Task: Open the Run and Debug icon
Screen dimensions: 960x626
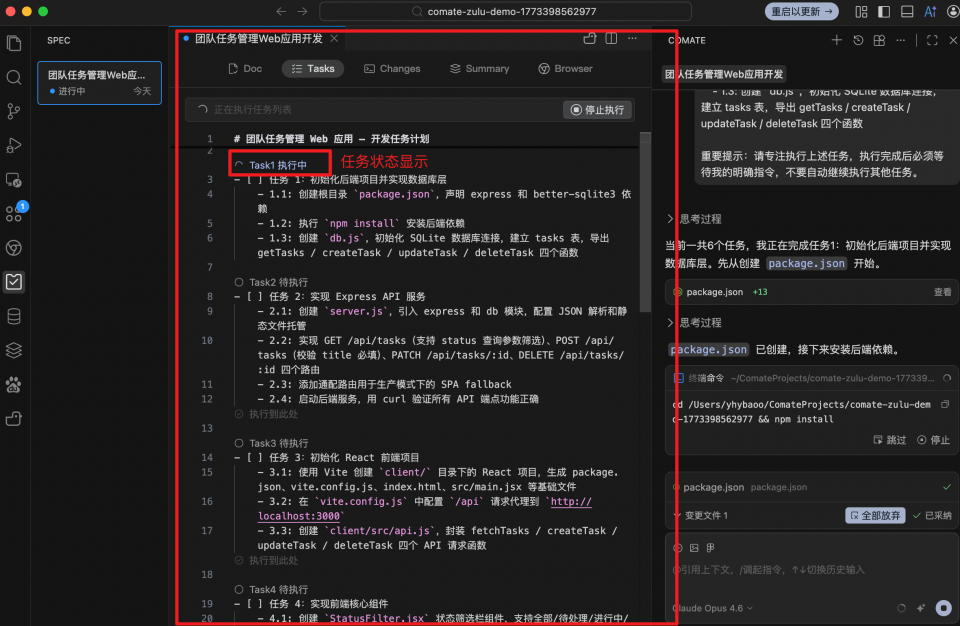Action: point(13,145)
